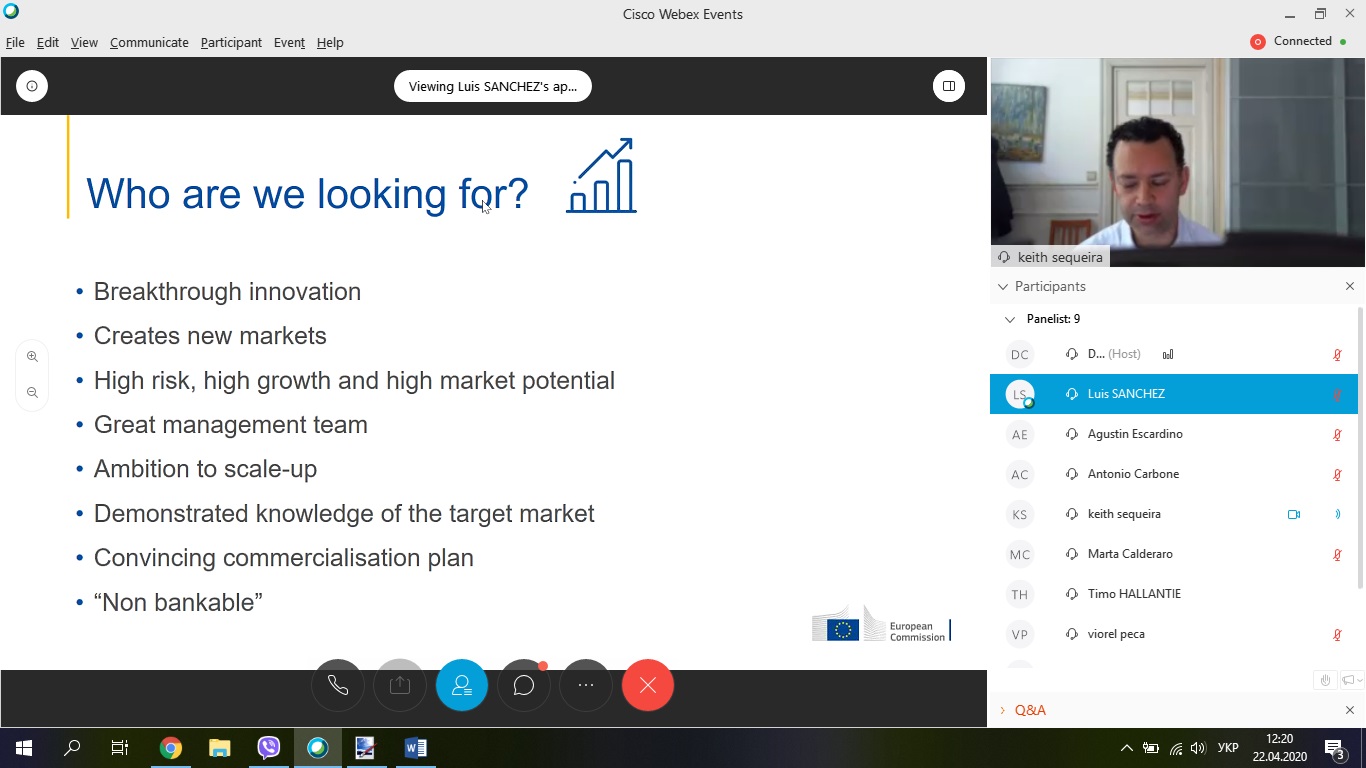The image size is (1366, 768).
Task: Click the LS avatar for Luis SANCHEZ
Action: (x=1019, y=394)
